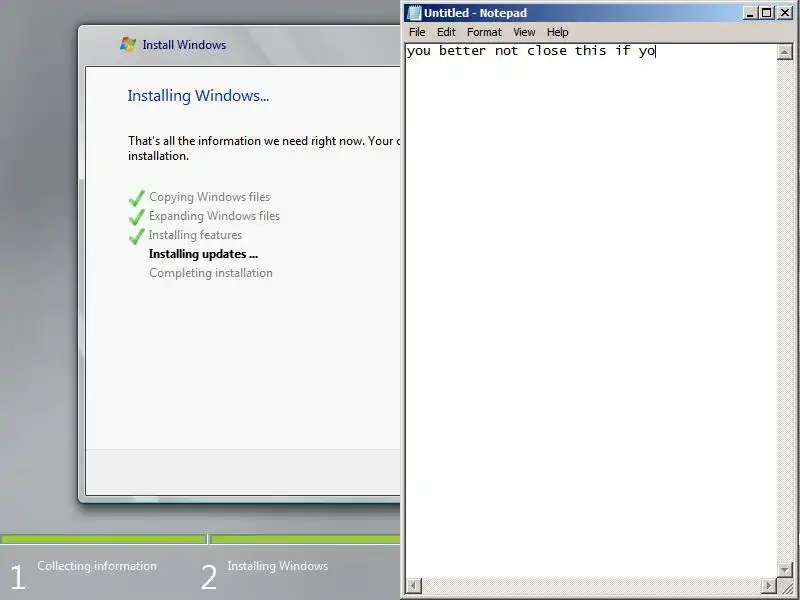The image size is (800, 600).
Task: Click the checkmark next to Copying Windows files
Action: point(137,197)
